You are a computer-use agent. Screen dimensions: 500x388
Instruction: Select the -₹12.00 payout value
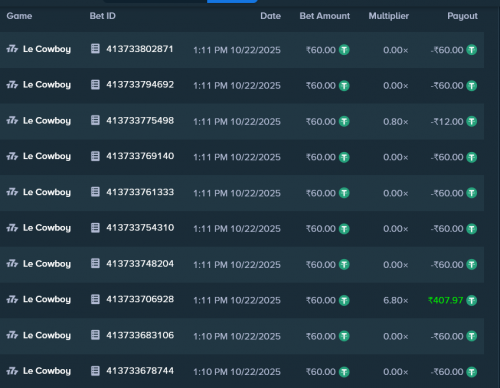click(447, 121)
